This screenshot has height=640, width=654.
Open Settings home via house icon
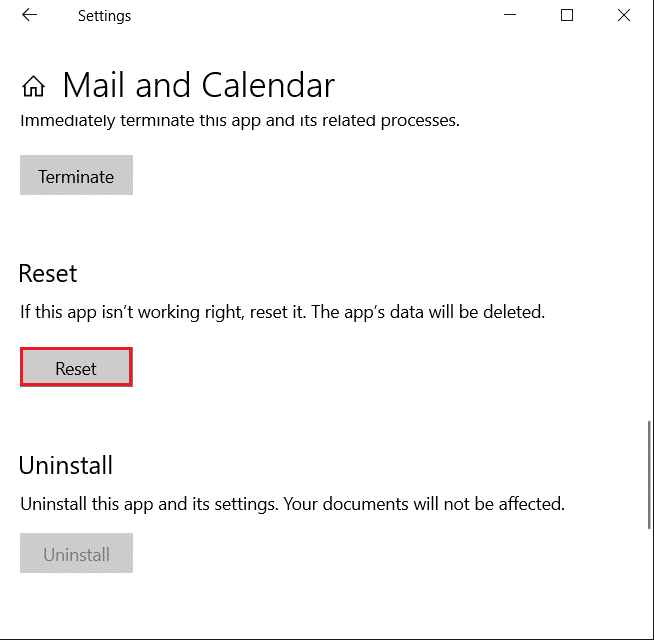coord(33,86)
